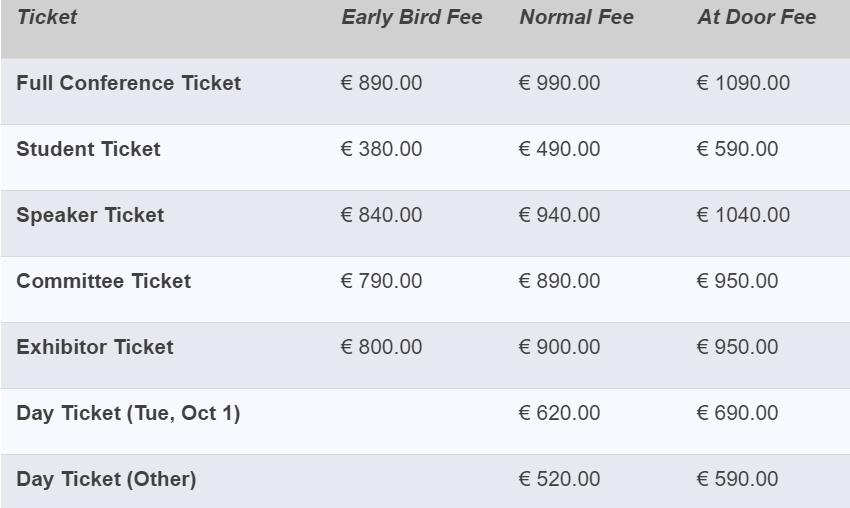The width and height of the screenshot is (850, 508).
Task: Select the Speaker Ticket row label
Action: pos(90,215)
